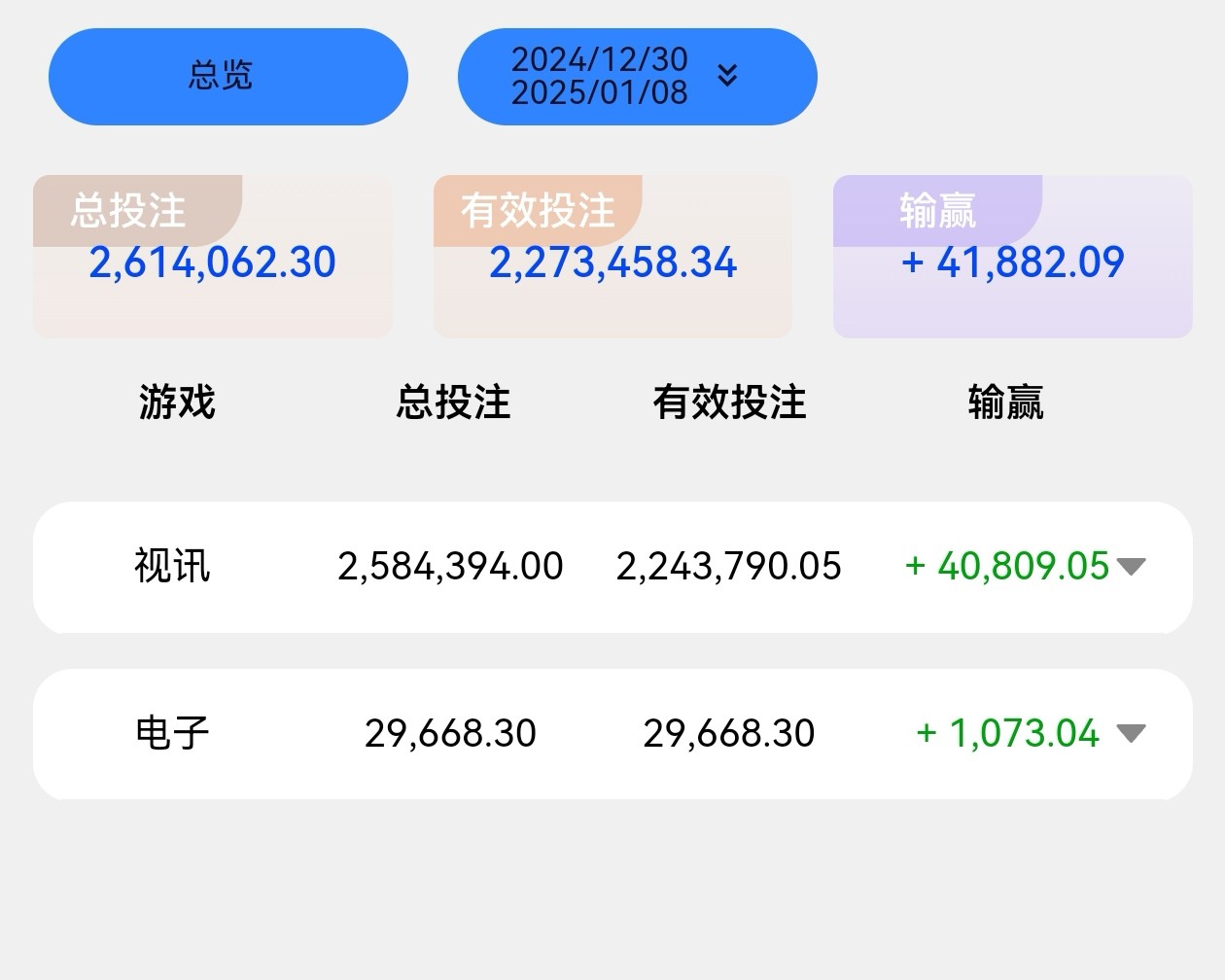Tap the 总览 overview button

point(227,76)
